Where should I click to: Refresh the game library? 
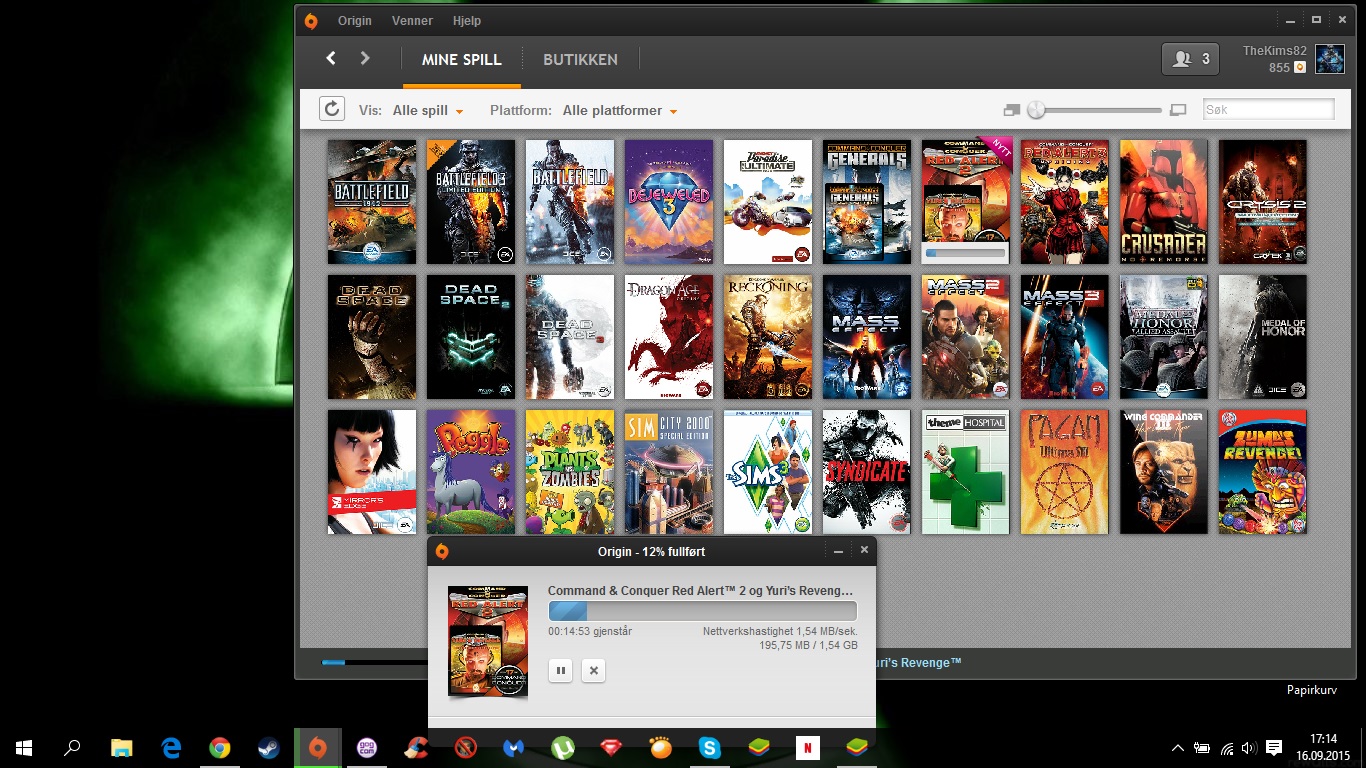click(x=332, y=109)
